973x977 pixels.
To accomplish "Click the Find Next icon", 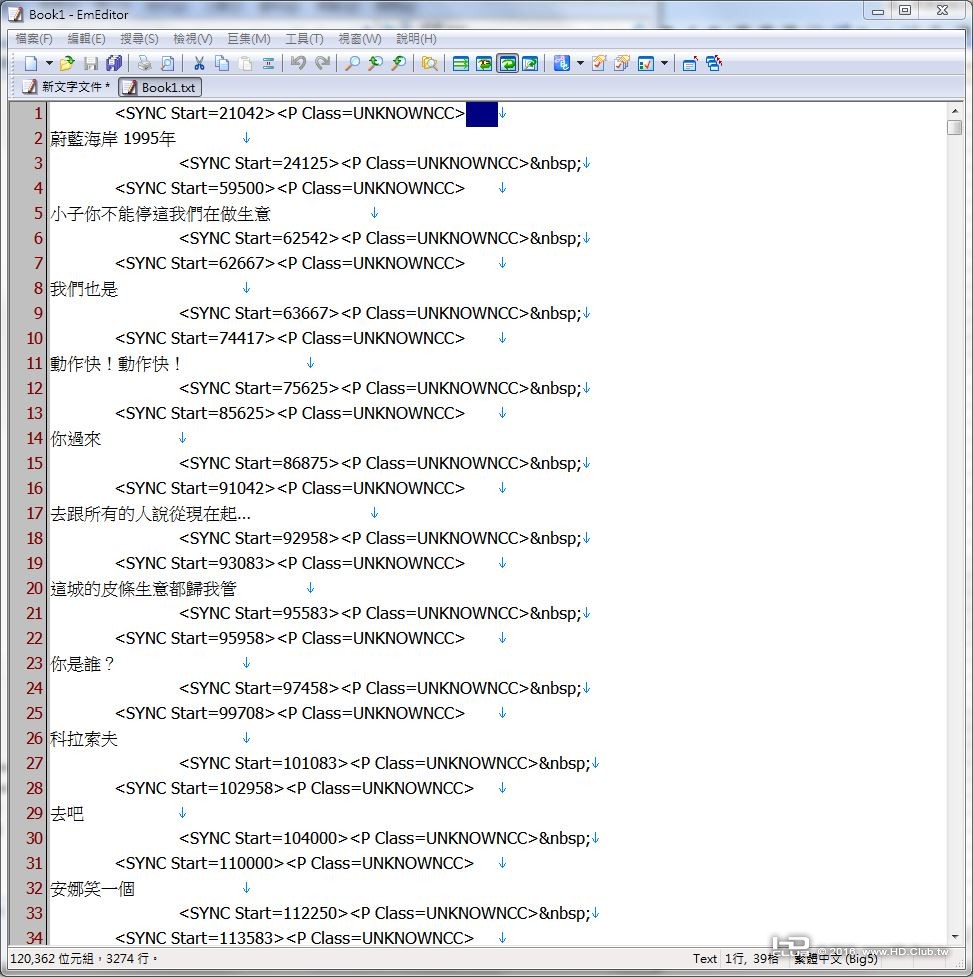I will (399, 63).
